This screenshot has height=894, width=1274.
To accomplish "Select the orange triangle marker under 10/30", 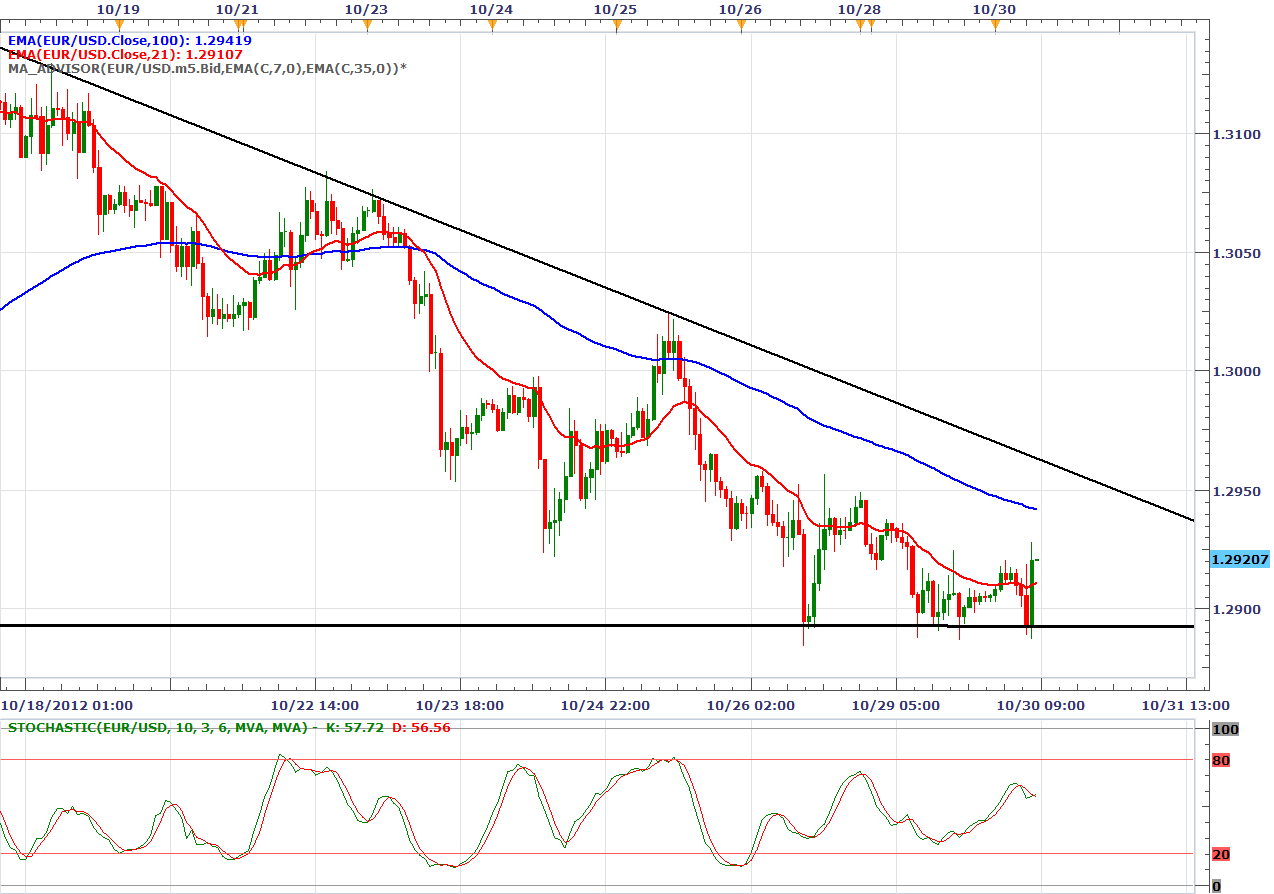I will (995, 25).
